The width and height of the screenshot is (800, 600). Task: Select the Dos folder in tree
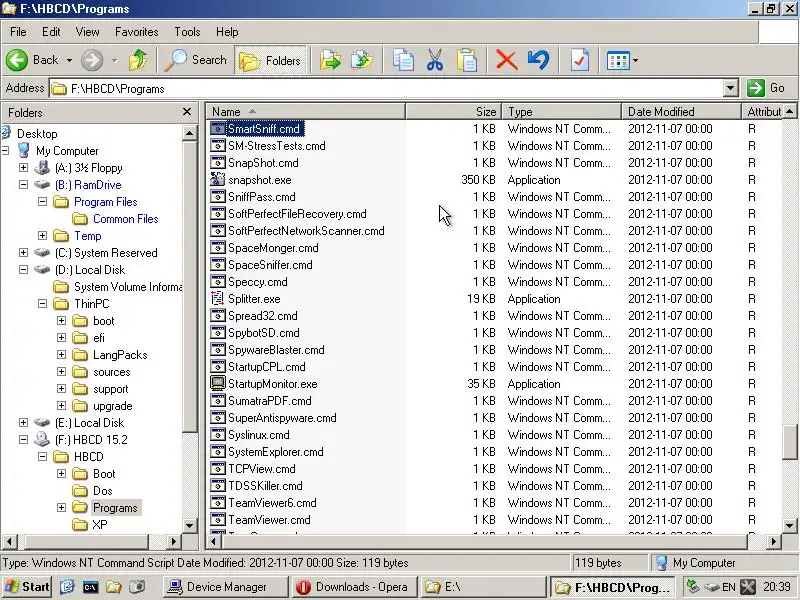pos(103,490)
